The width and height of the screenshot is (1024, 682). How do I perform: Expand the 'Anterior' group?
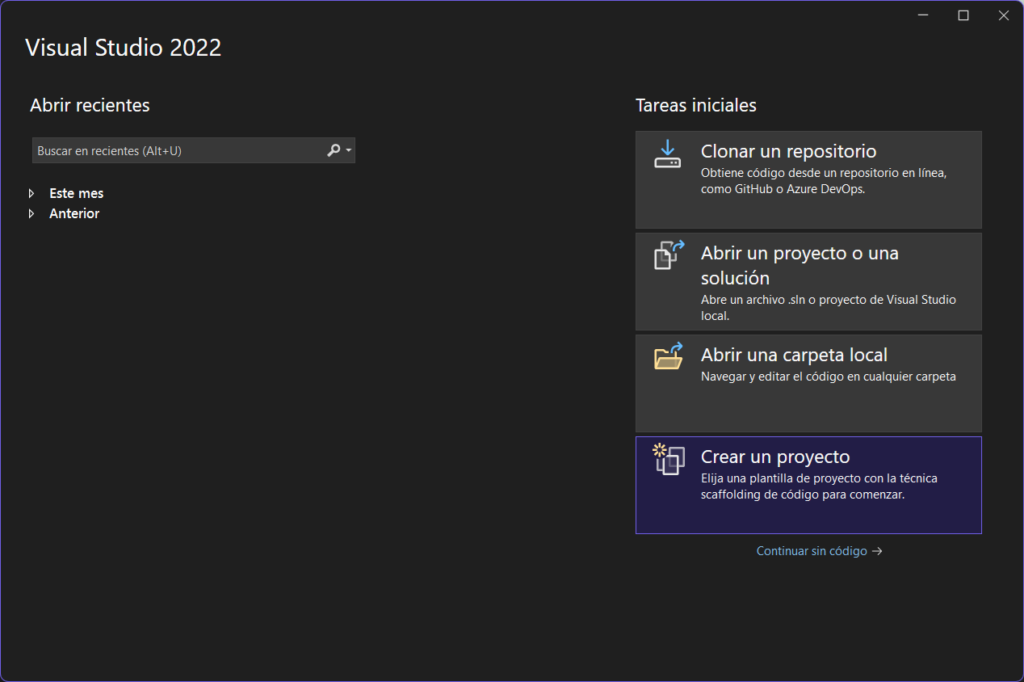click(x=31, y=214)
